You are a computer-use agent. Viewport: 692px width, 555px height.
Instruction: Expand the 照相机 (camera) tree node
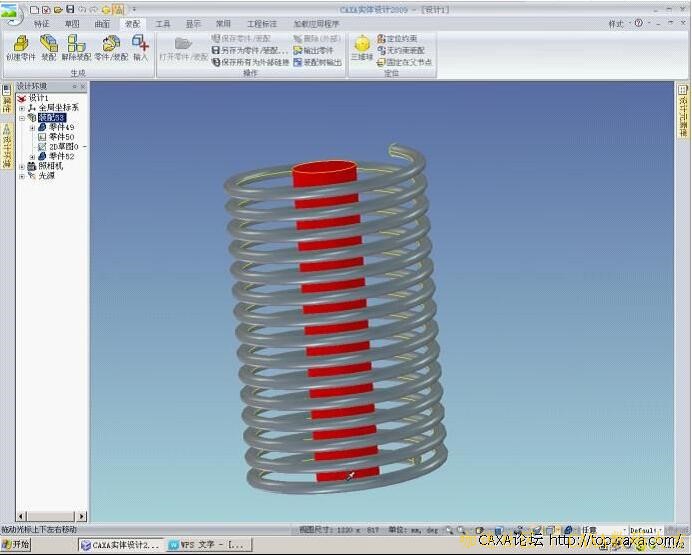click(x=22, y=166)
